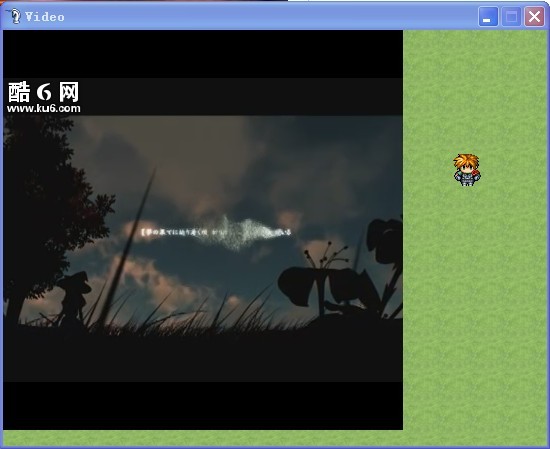Screen dimensions: 550x449
Task: Minimize the Video window
Action: pos(488,16)
